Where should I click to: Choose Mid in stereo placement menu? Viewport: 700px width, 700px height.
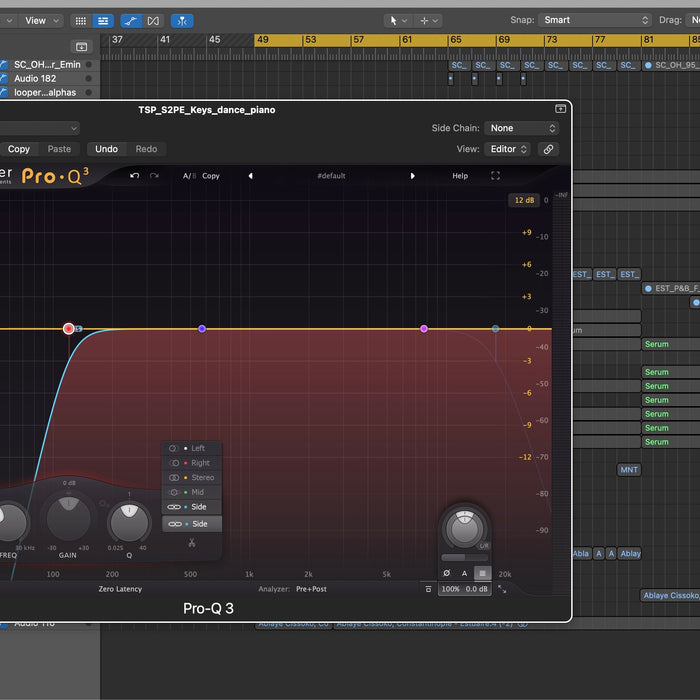tap(192, 492)
